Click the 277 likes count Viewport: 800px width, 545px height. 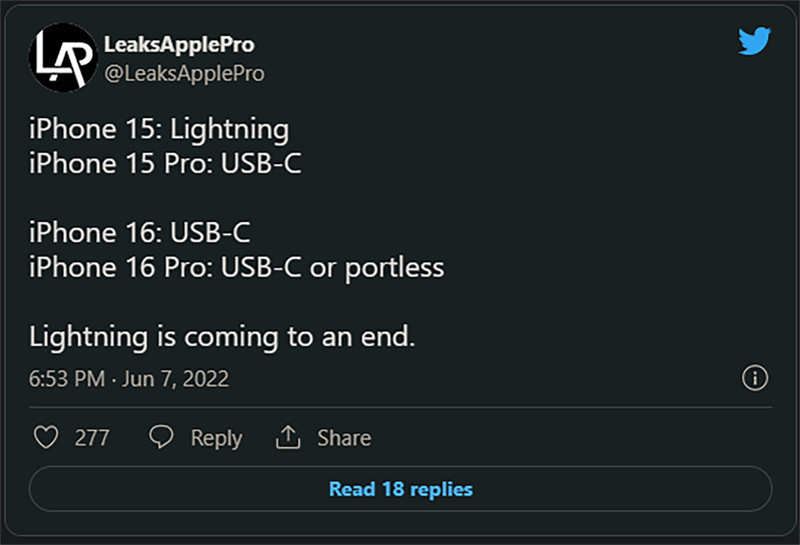92,438
